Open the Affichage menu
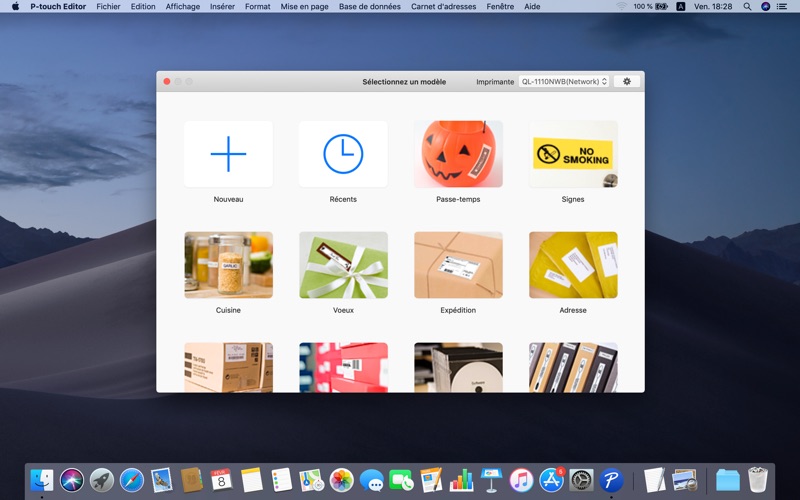Image resolution: width=800 pixels, height=500 pixels. pyautogui.click(x=183, y=7)
